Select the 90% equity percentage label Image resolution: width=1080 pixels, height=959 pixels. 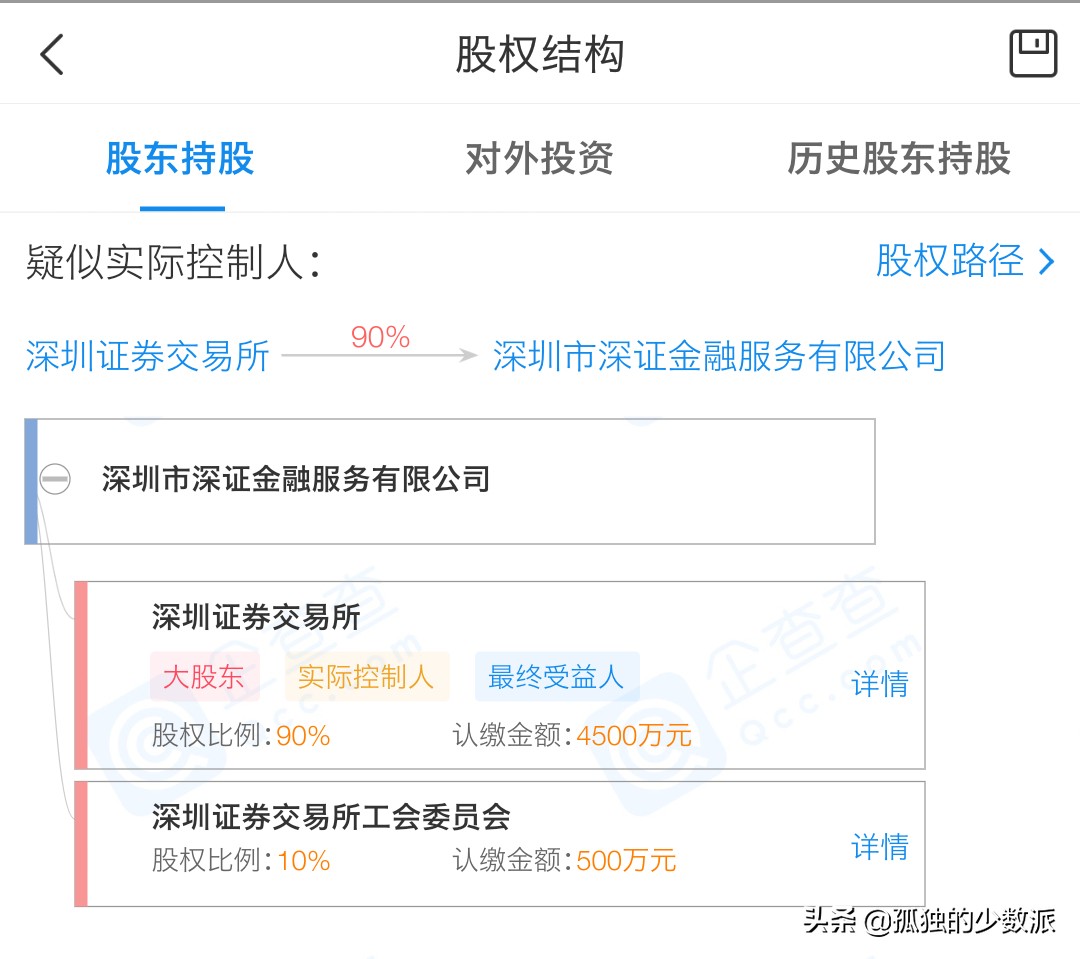(378, 337)
